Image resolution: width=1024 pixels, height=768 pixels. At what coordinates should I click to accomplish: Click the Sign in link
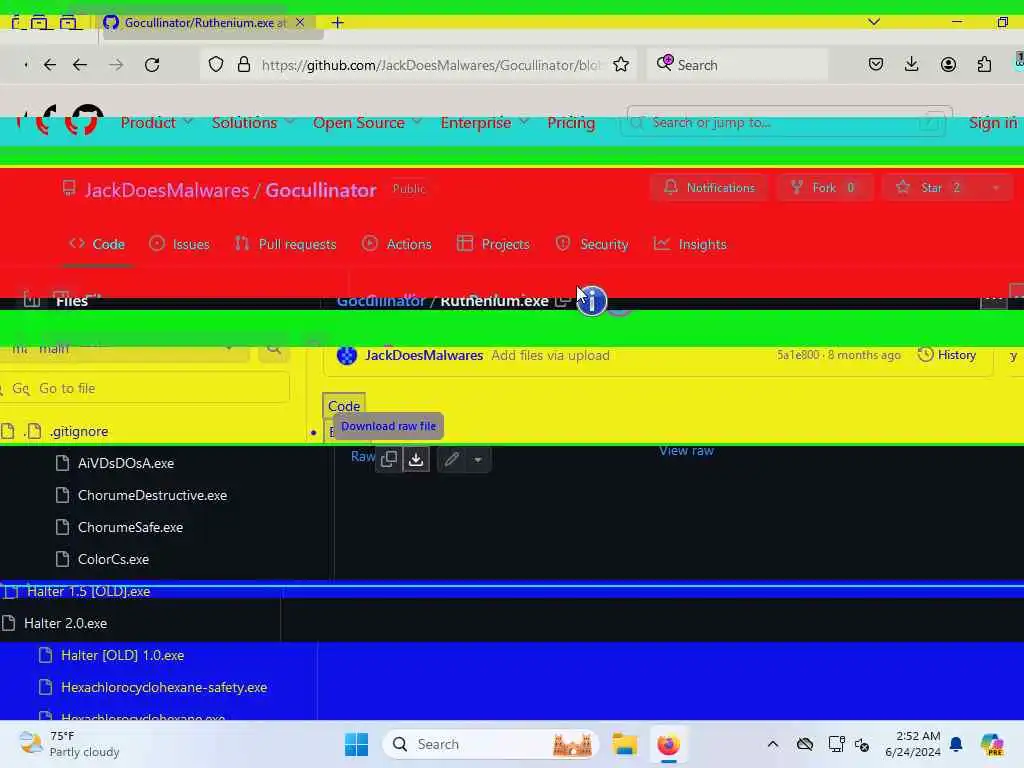pyautogui.click(x=993, y=123)
